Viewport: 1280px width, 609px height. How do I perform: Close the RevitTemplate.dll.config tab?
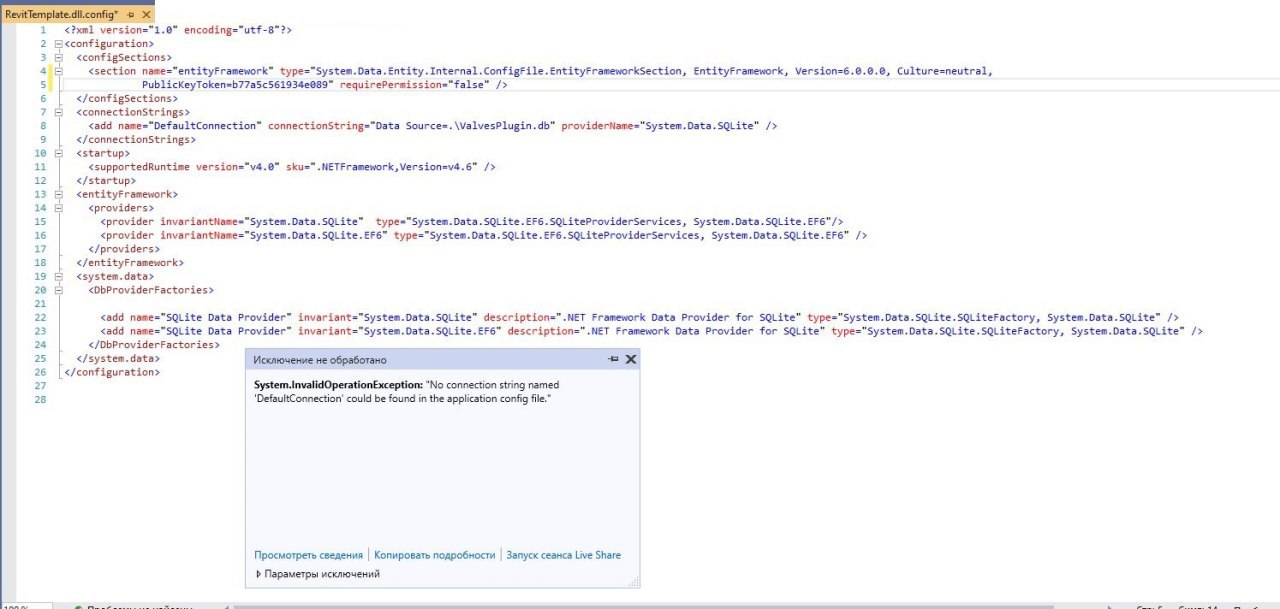click(x=146, y=16)
